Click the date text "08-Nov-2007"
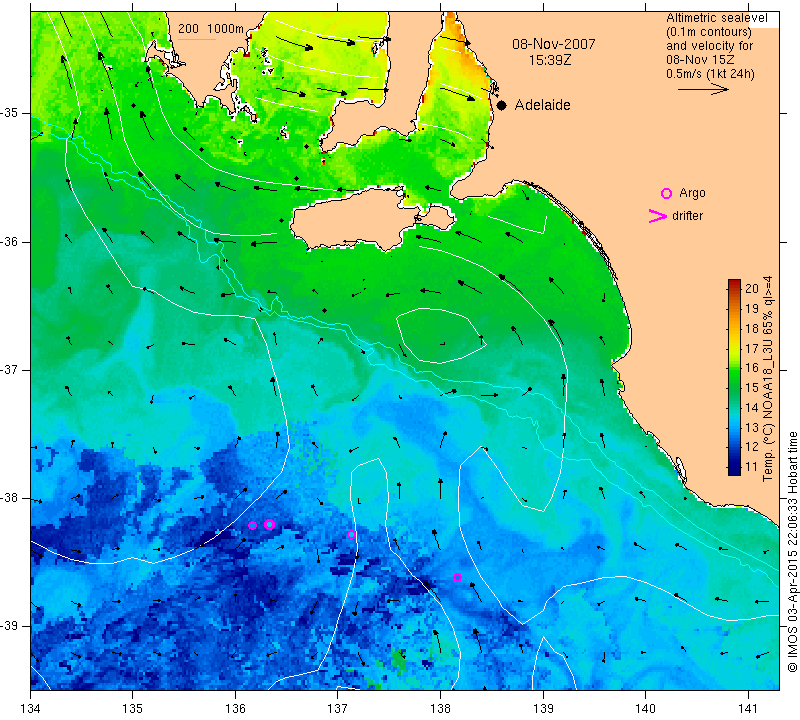 point(554,44)
